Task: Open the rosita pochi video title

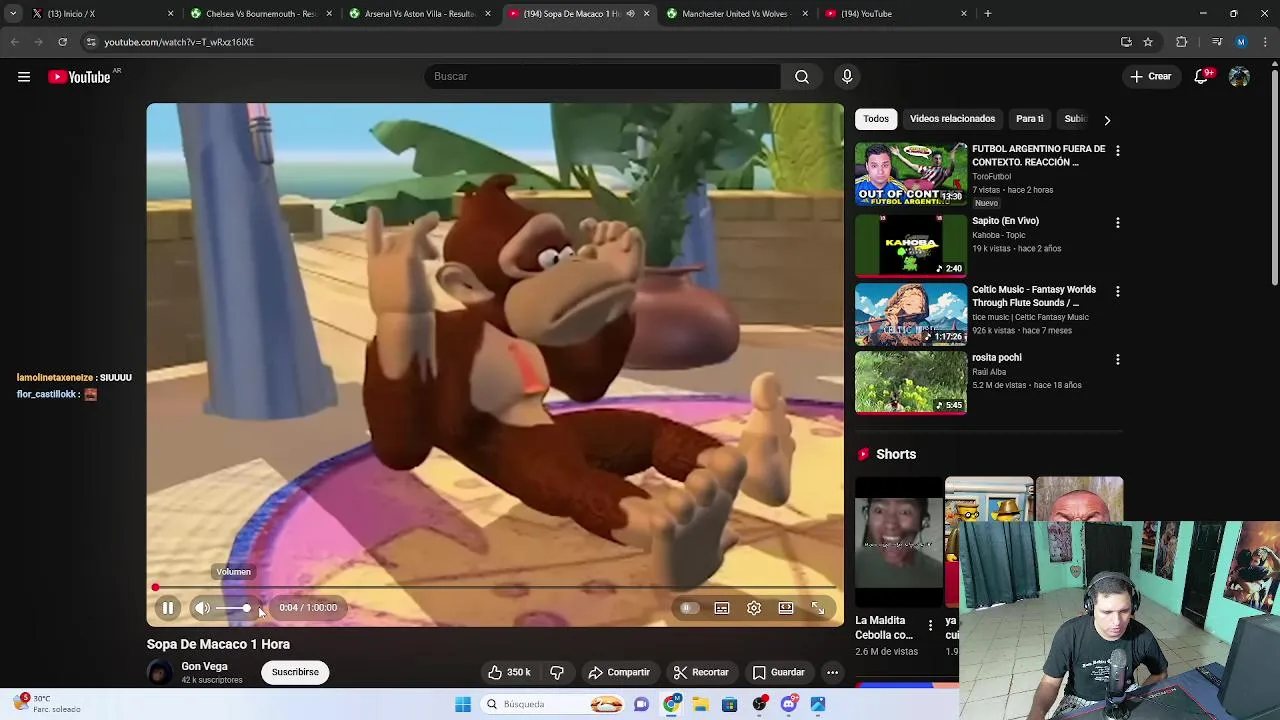Action: tap(997, 357)
